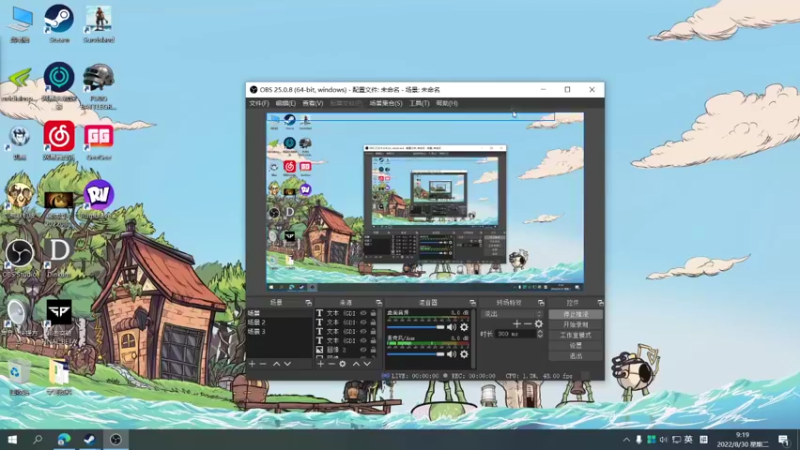
Task: Select the green NVIDIA GeForce shortcut
Action: tap(19, 83)
